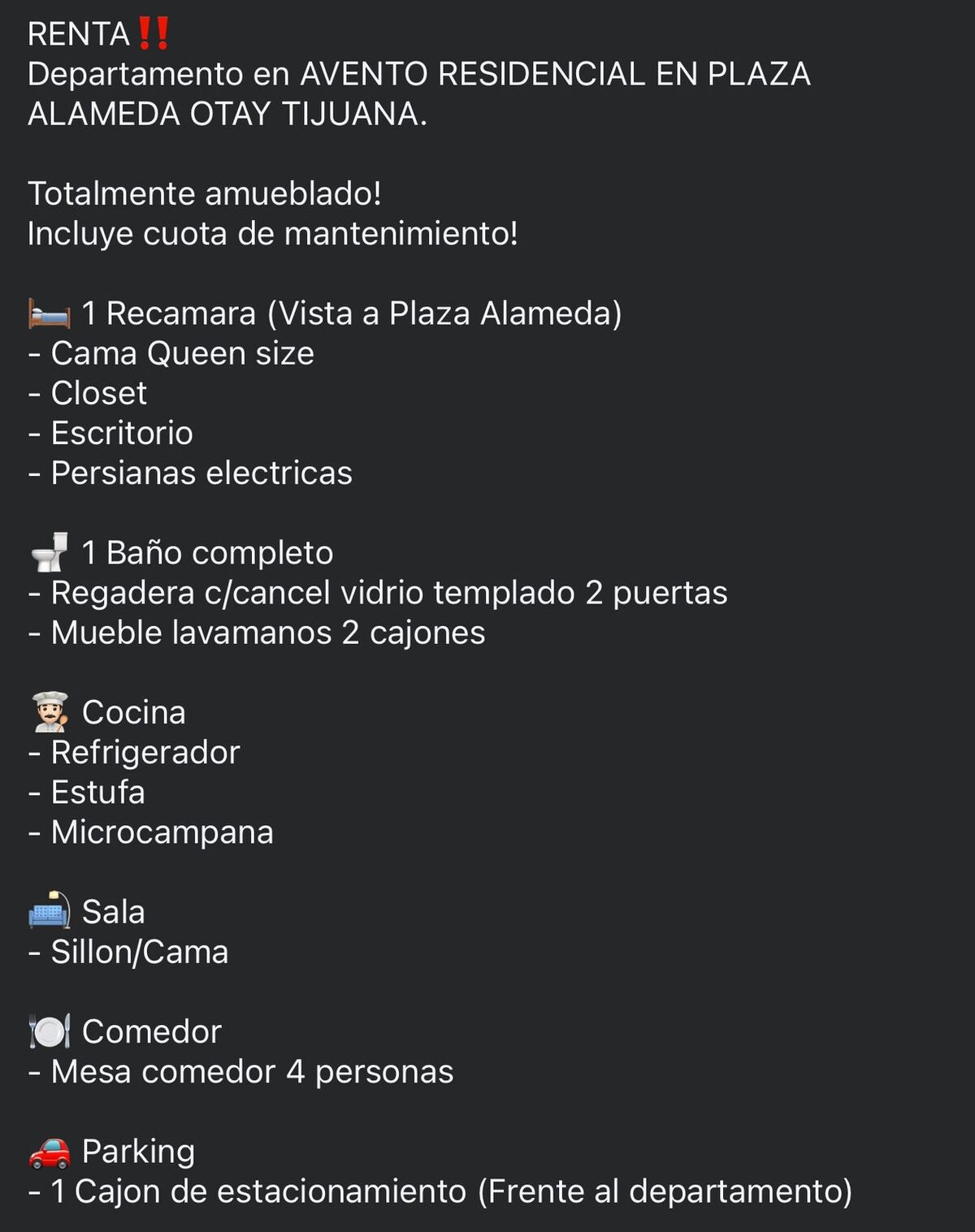Click the Regadera c/cancel vidrio templado line

pos(378,593)
